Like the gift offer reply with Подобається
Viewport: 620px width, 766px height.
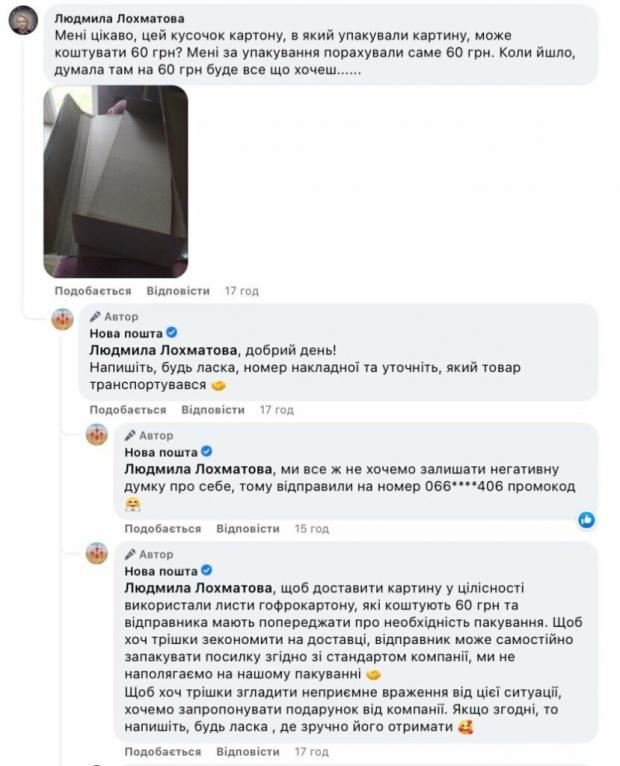pos(163,751)
